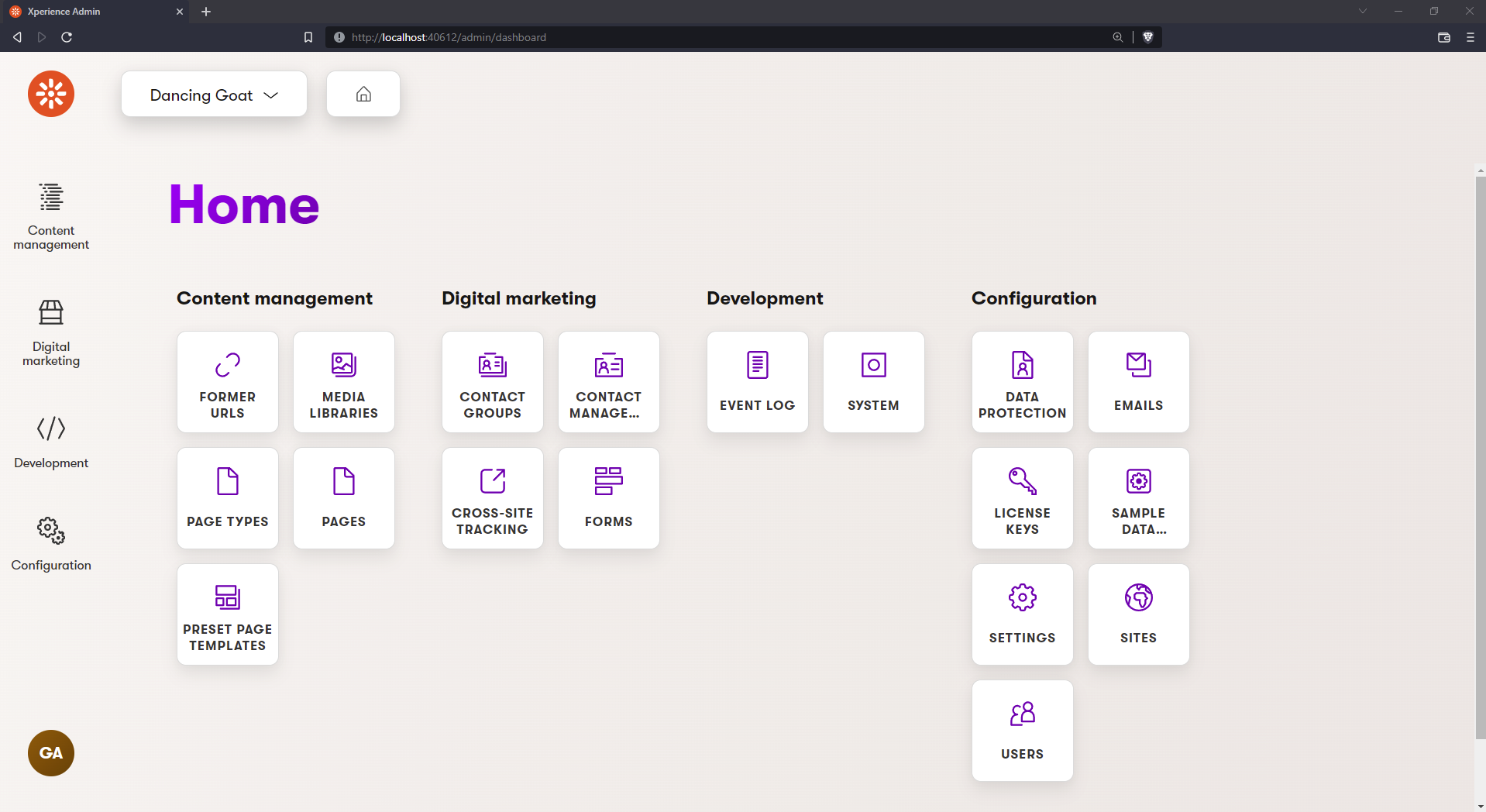Open the System tile

click(x=874, y=382)
